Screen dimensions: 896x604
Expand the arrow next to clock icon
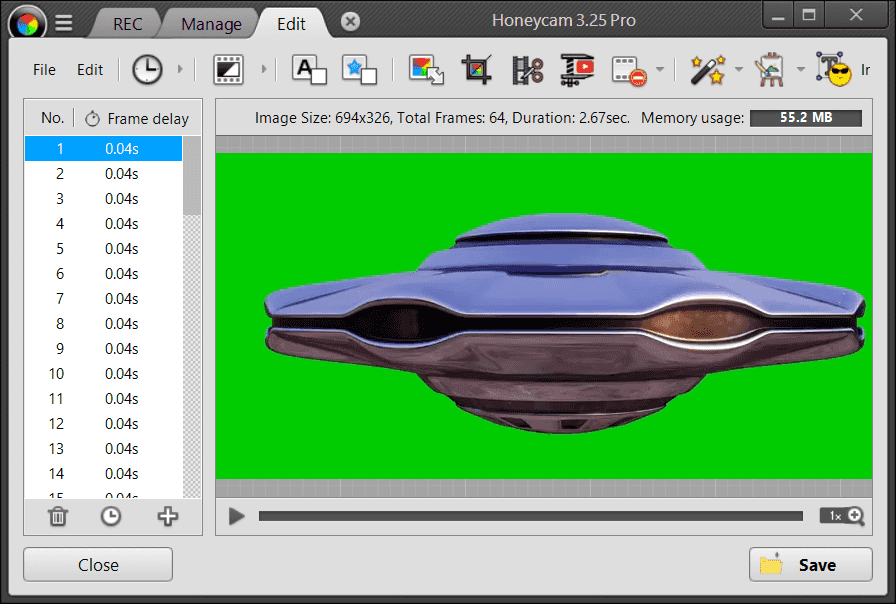180,69
